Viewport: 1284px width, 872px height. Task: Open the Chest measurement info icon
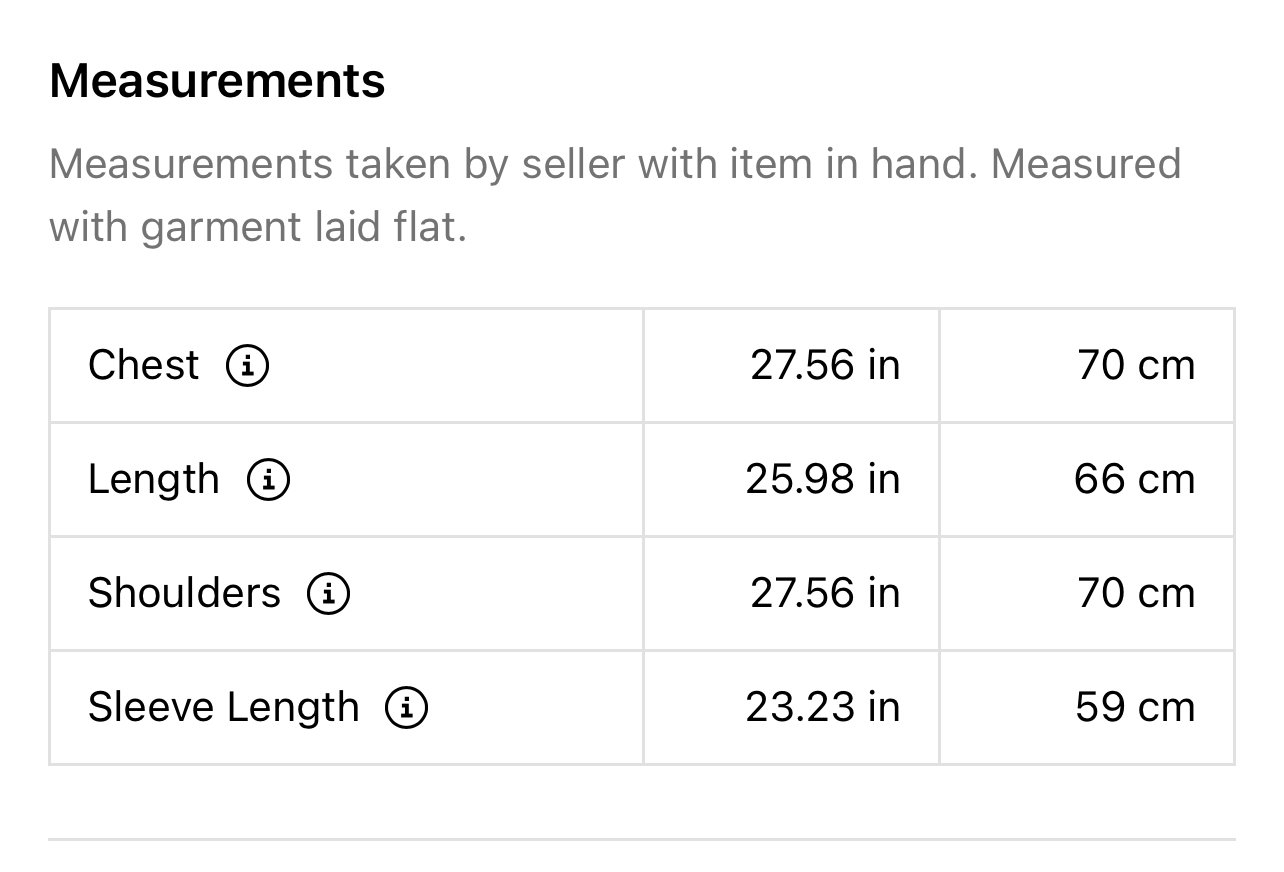(247, 366)
